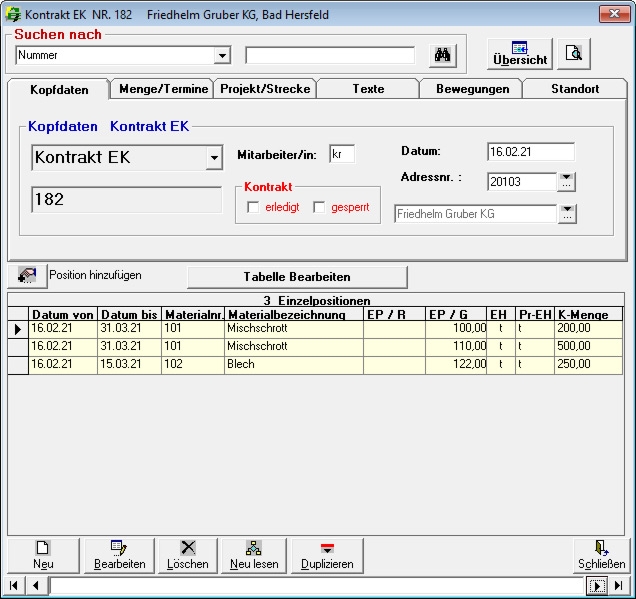Click the Datum von column header
The height and width of the screenshot is (599, 636).
click(x=63, y=314)
